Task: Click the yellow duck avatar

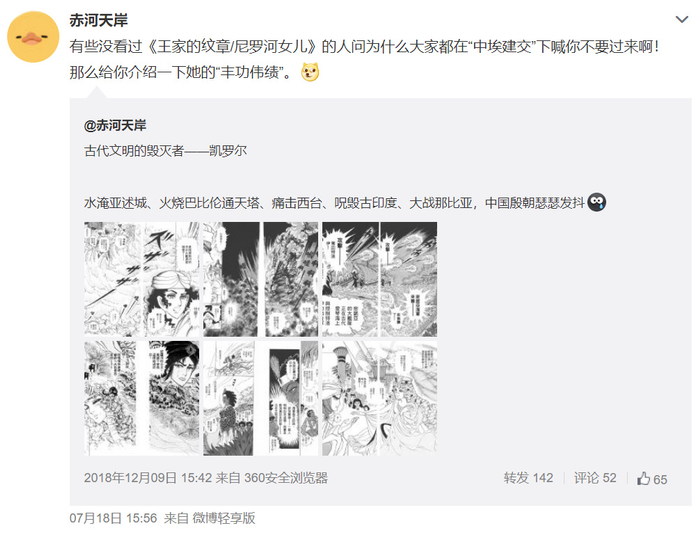Action: tap(33, 37)
